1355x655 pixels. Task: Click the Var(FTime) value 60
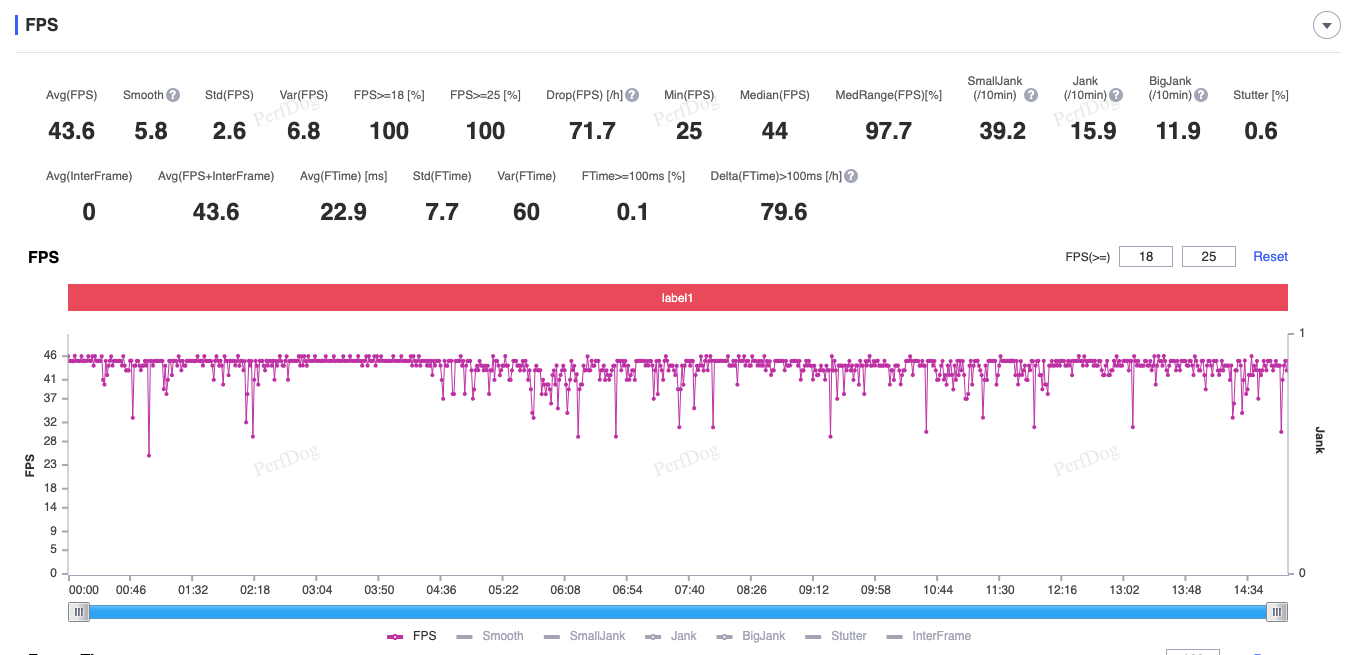[x=526, y=212]
